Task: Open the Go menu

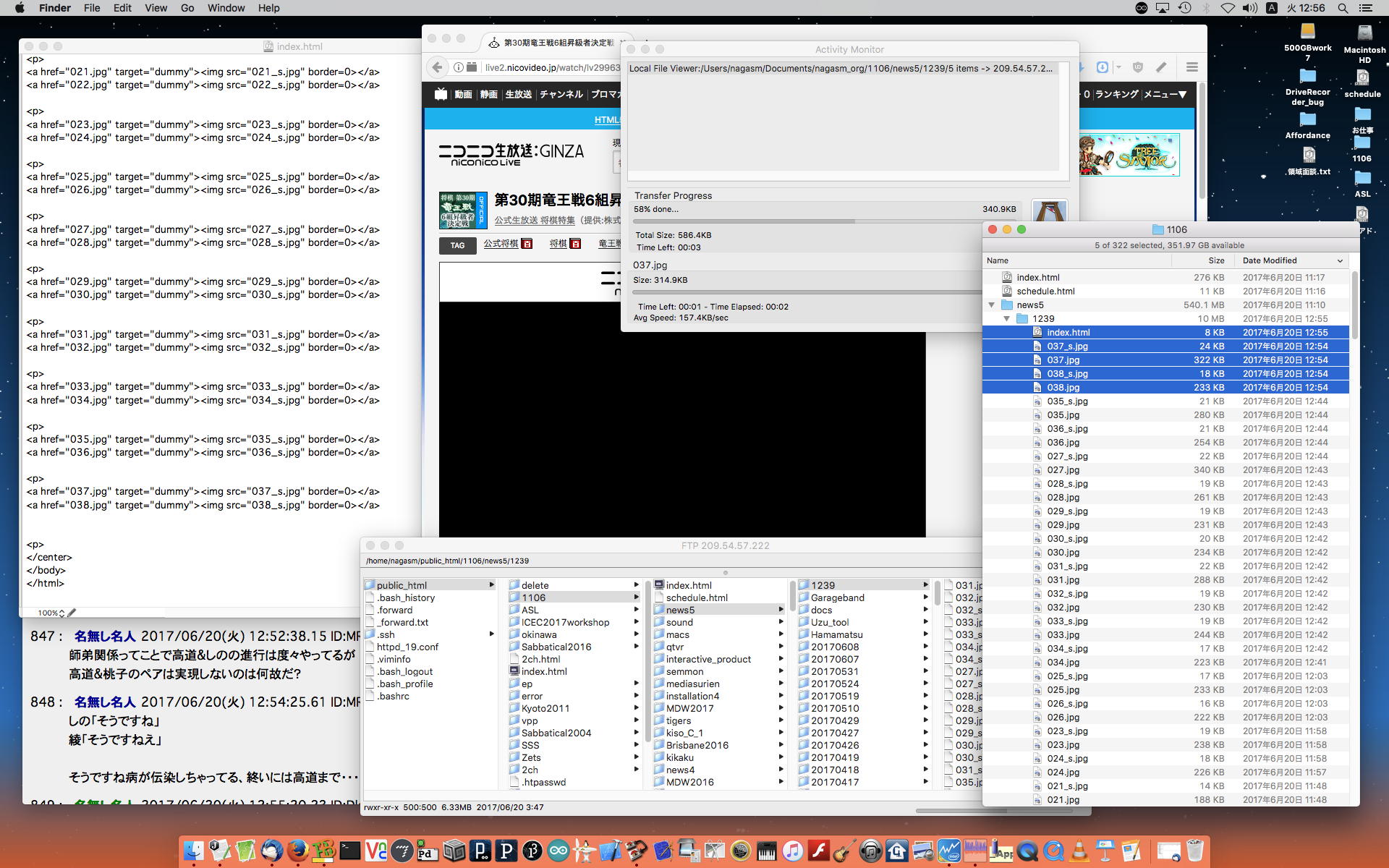Action: coord(187,8)
